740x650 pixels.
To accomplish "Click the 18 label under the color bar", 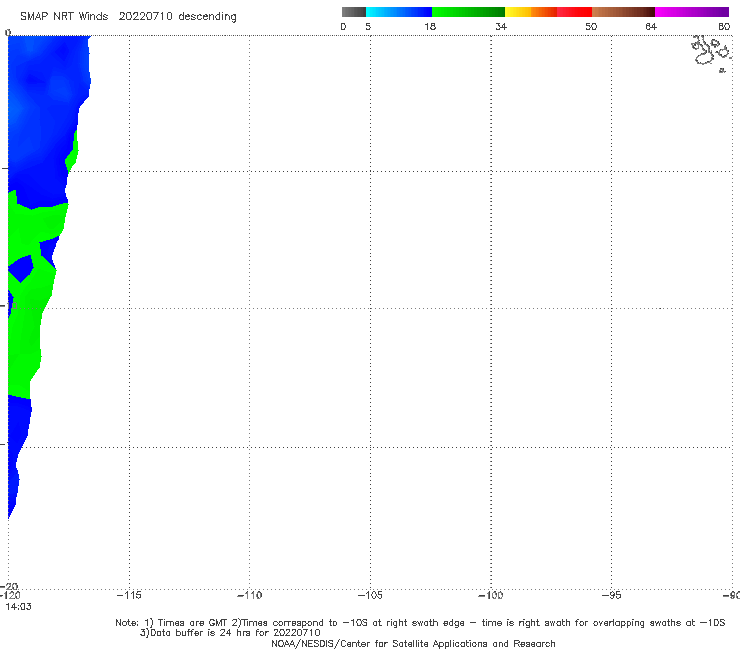I will coord(430,26).
